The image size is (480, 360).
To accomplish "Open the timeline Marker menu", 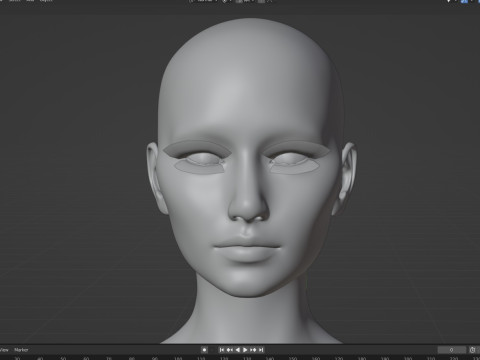I will click(x=21, y=350).
